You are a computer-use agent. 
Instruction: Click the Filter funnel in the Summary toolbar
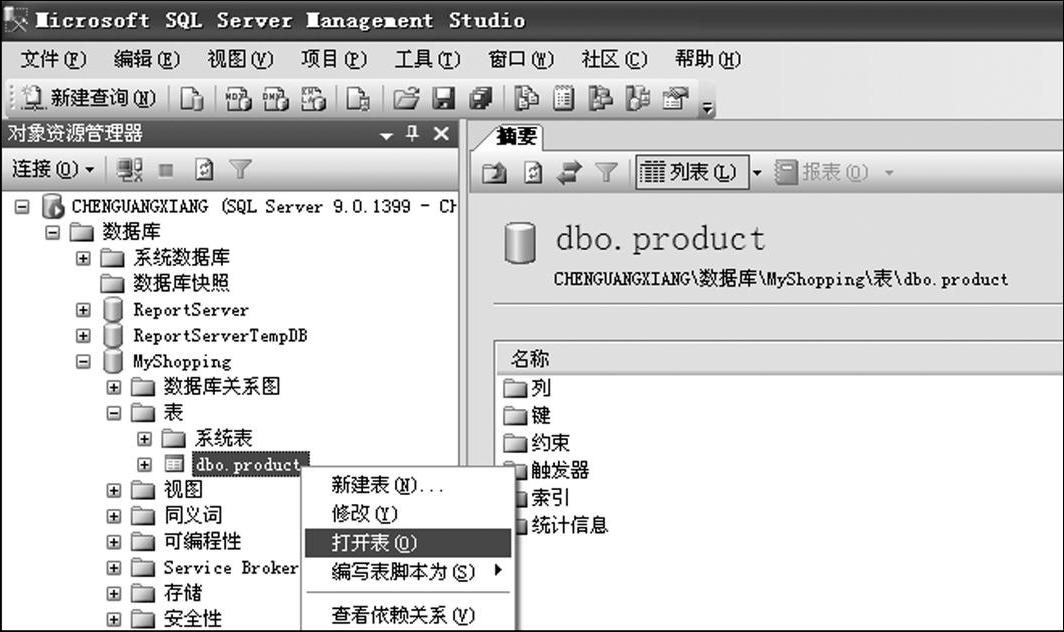(607, 173)
